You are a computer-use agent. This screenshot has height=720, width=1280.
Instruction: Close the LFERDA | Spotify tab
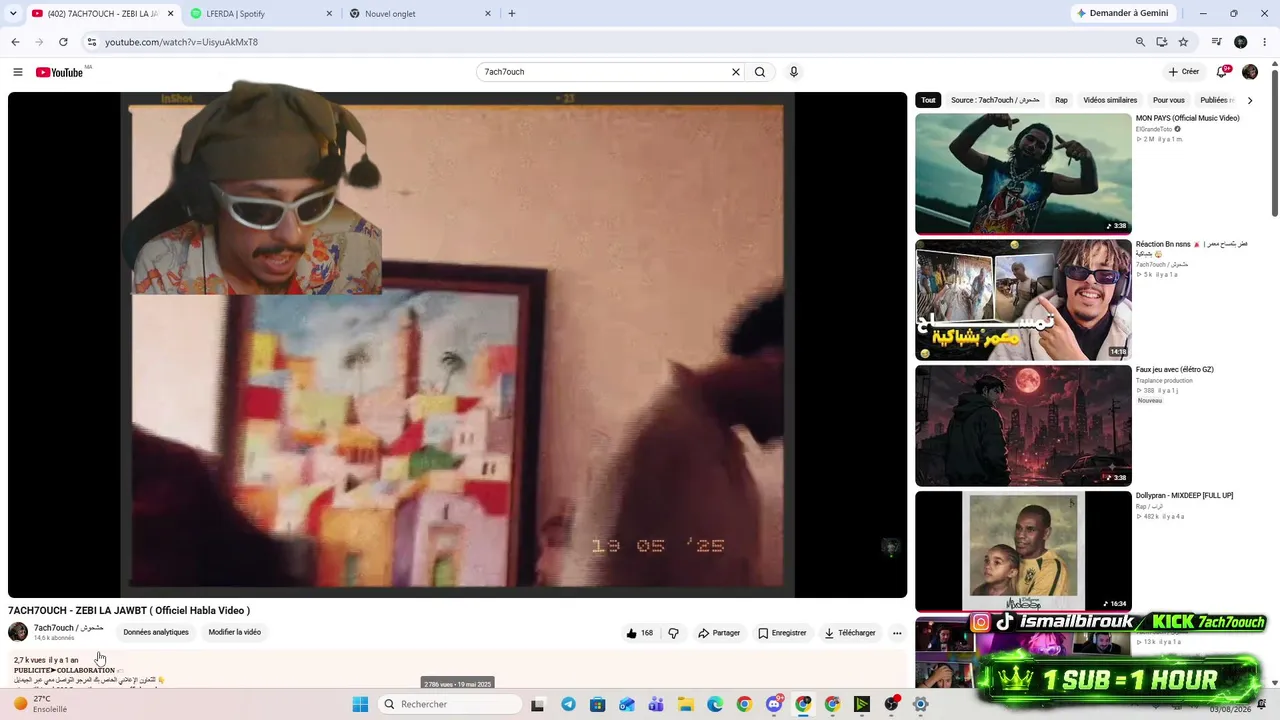[x=329, y=14]
